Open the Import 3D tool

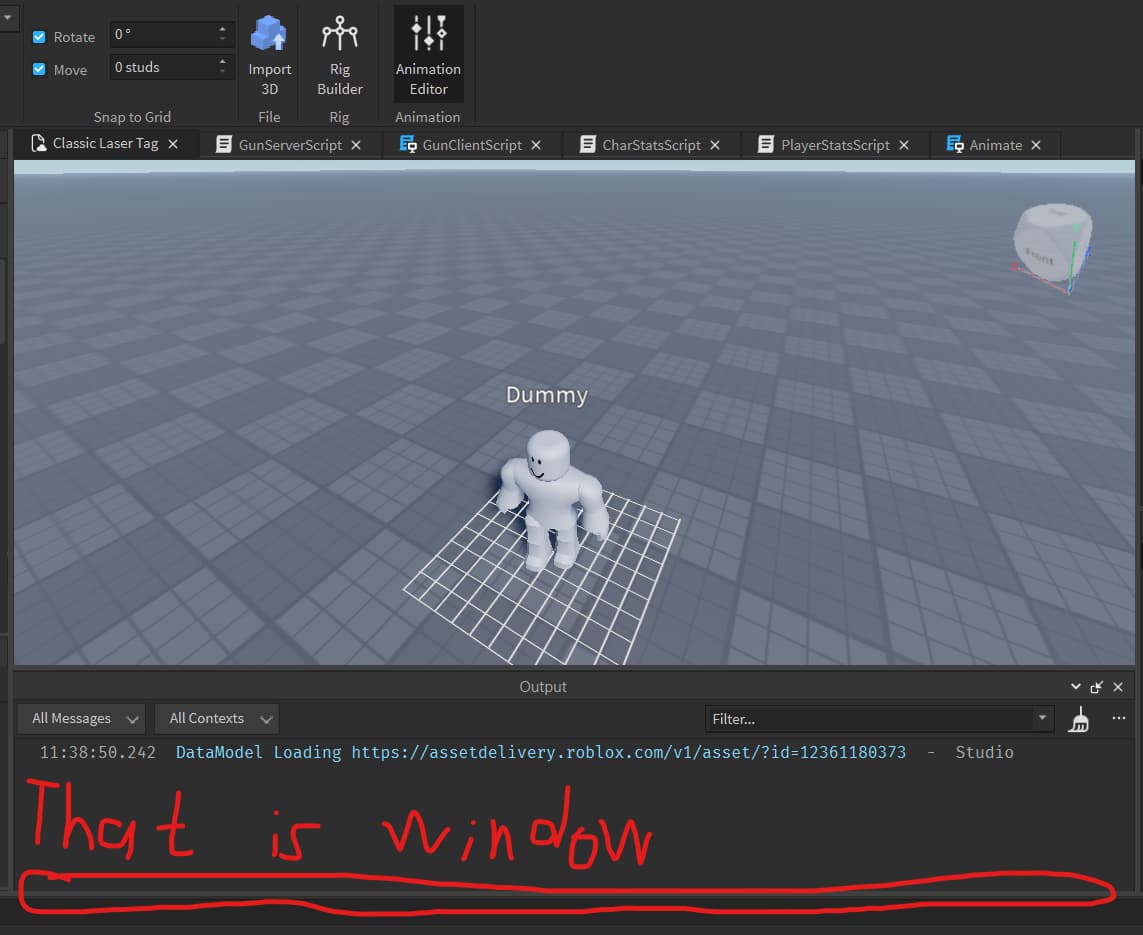point(269,57)
